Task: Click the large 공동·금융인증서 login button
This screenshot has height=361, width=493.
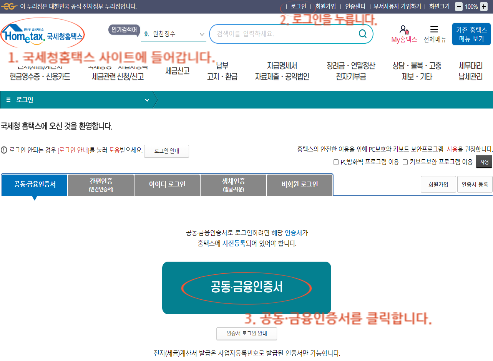Action: pos(246,288)
